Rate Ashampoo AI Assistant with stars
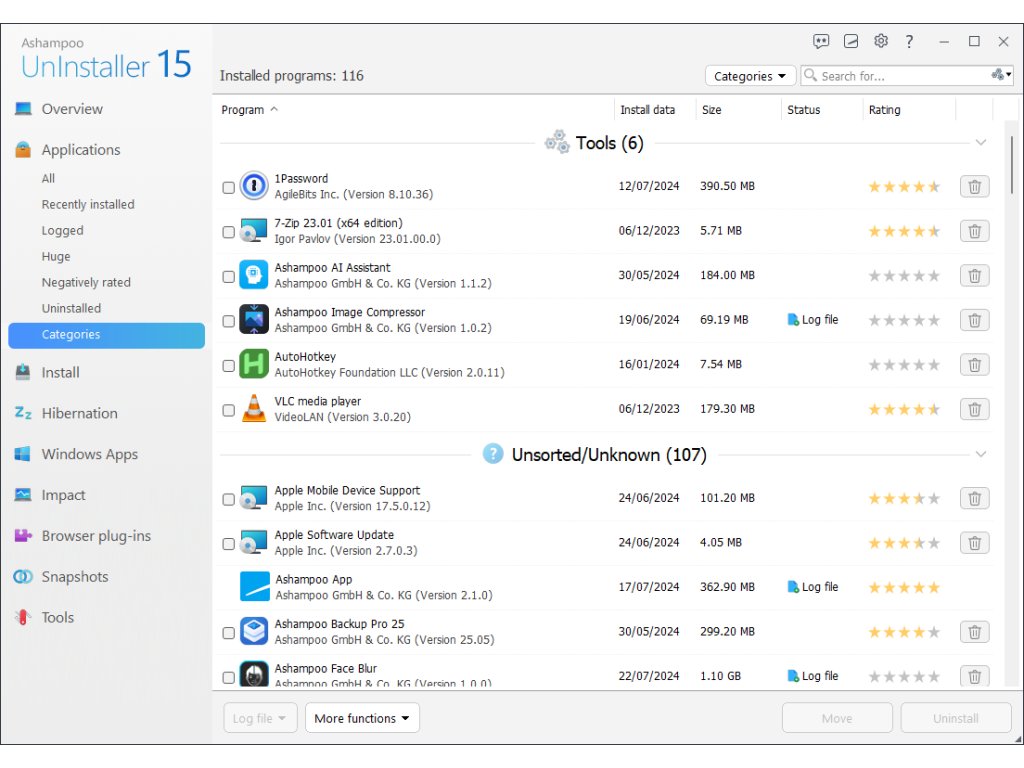Viewport: 1024px width, 768px height. click(x=904, y=276)
